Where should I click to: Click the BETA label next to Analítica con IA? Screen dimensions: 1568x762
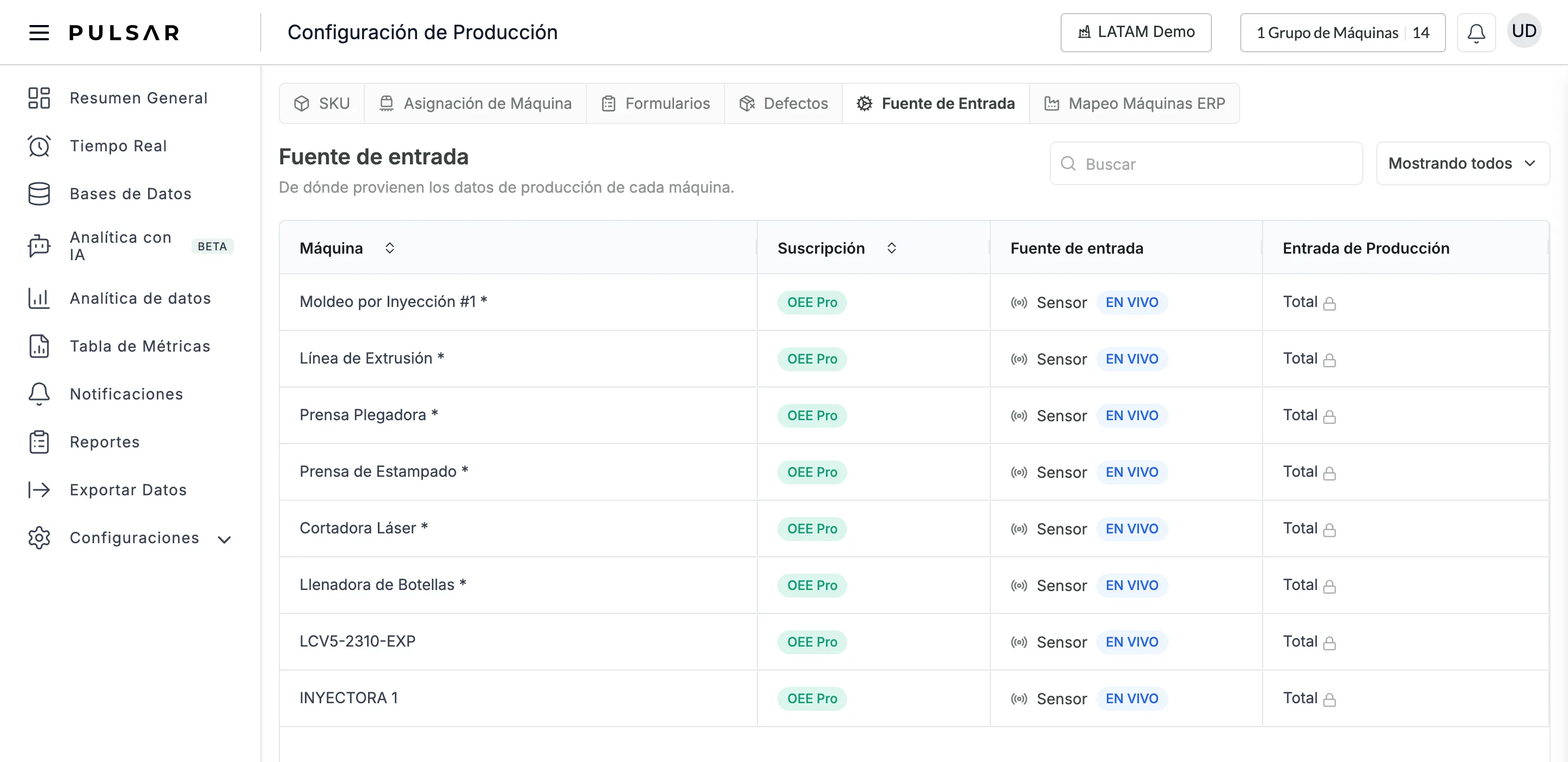(x=212, y=246)
